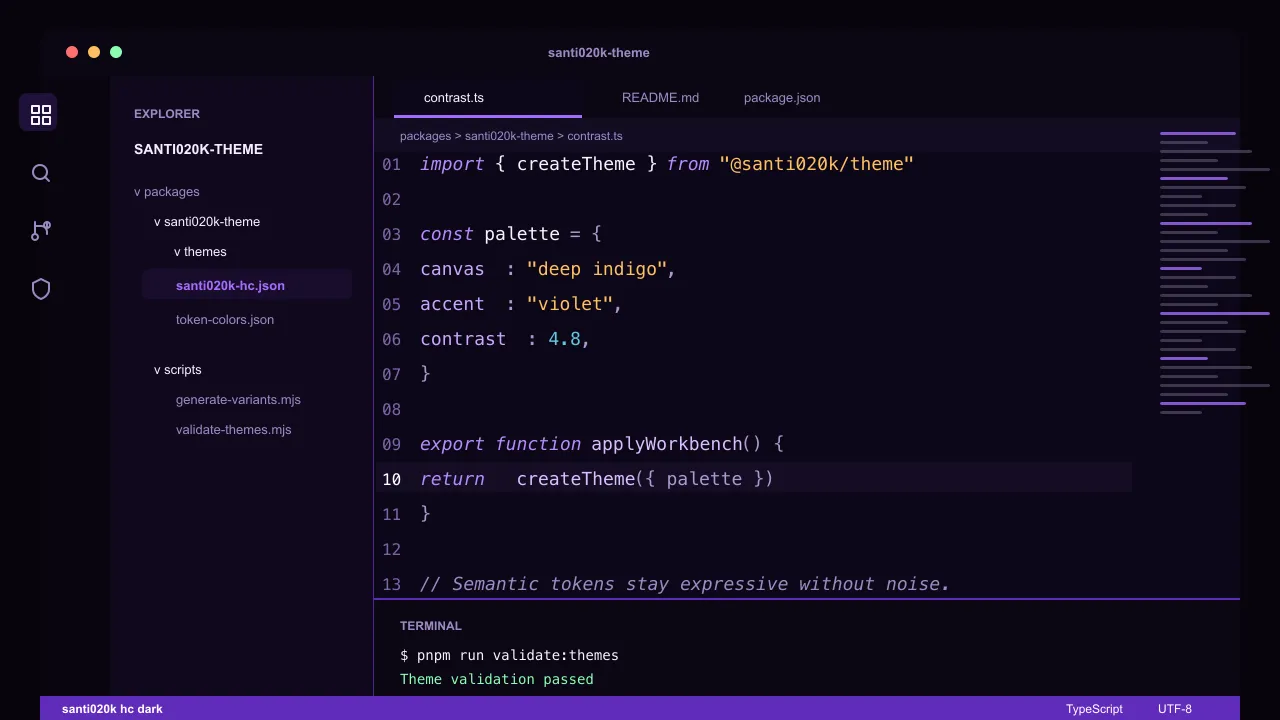Screen dimensions: 1280x720
Task: Click packages in breadcrumb path
Action: tap(425, 136)
